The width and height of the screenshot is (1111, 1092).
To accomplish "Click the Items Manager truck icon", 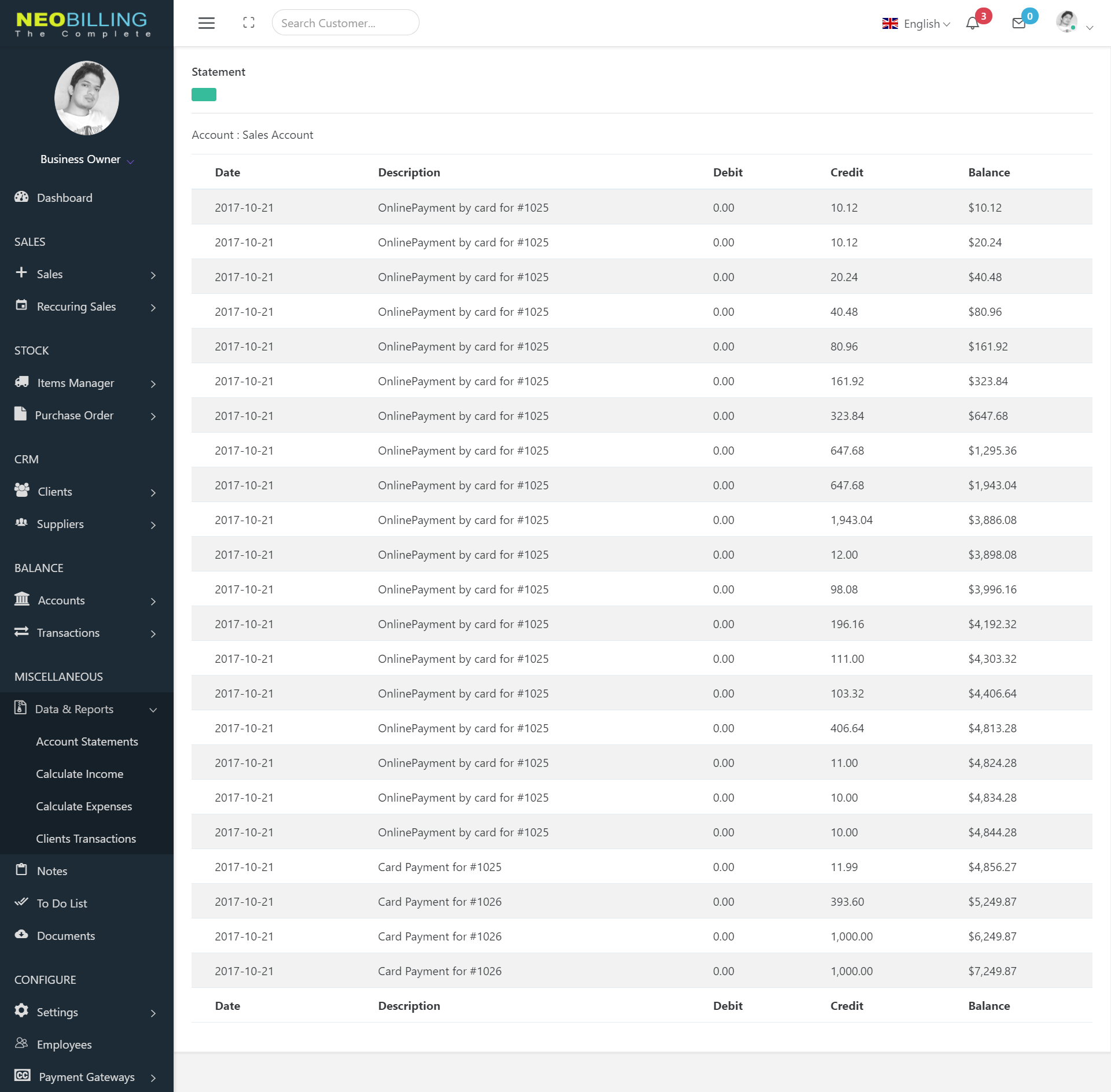I will [21, 382].
